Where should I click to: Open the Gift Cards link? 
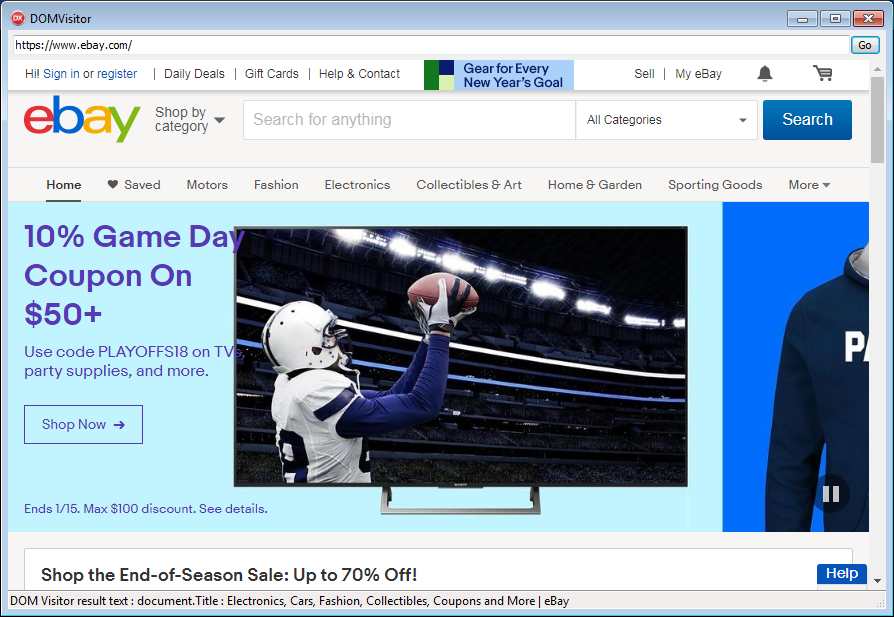(x=271, y=74)
